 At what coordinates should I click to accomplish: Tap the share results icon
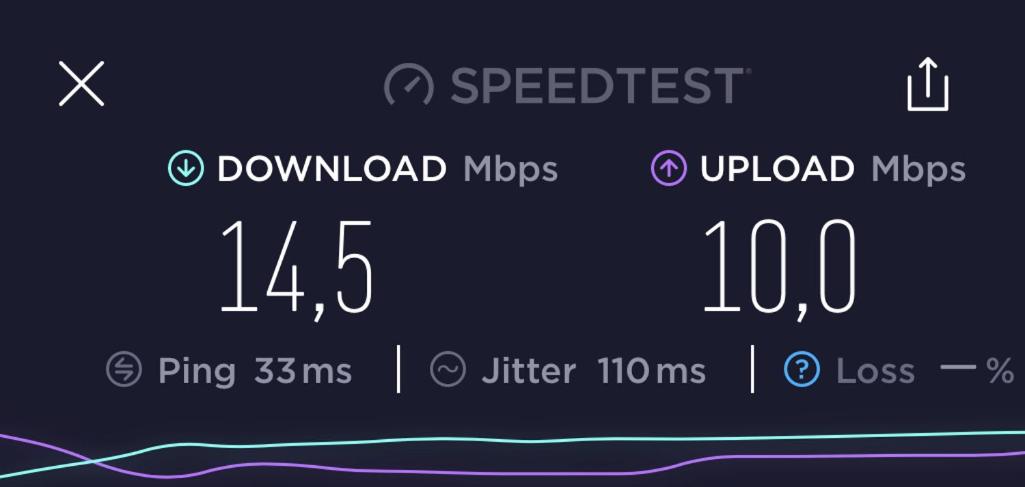pos(928,84)
